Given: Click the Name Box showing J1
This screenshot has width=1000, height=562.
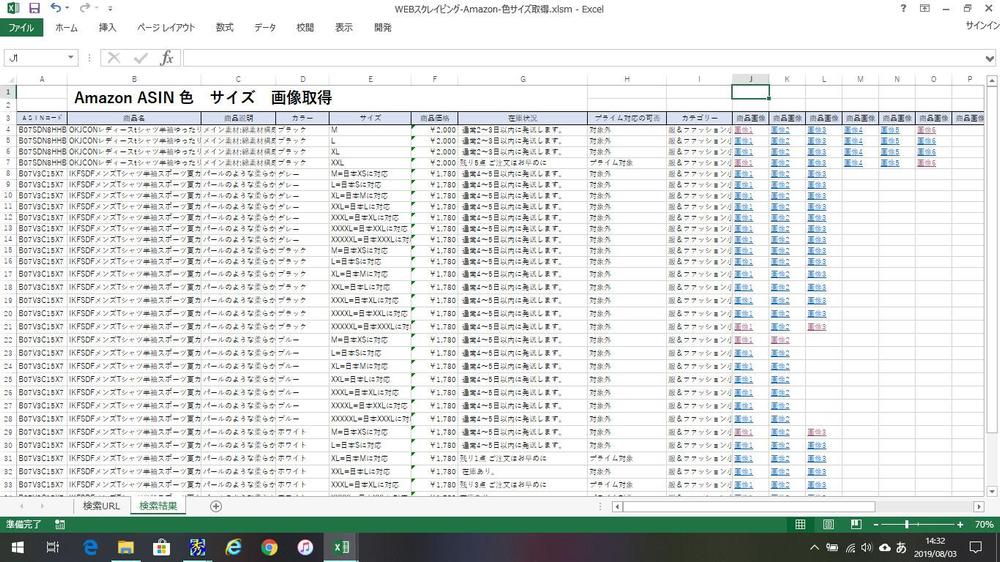Looking at the screenshot, I should pyautogui.click(x=34, y=58).
